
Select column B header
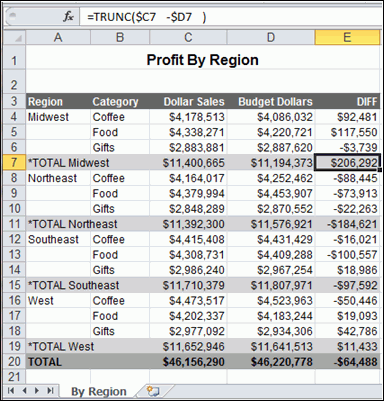120,37
